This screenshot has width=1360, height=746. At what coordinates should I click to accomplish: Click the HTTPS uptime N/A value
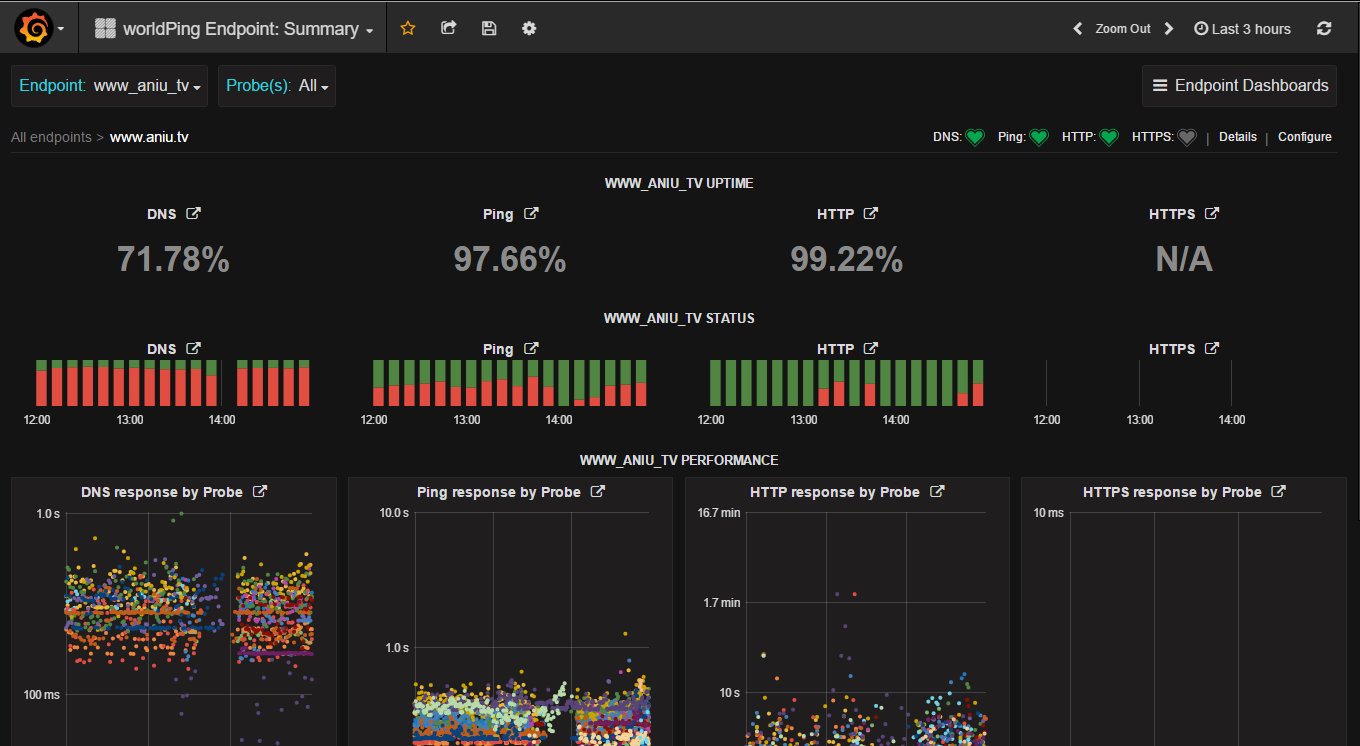coord(1184,259)
